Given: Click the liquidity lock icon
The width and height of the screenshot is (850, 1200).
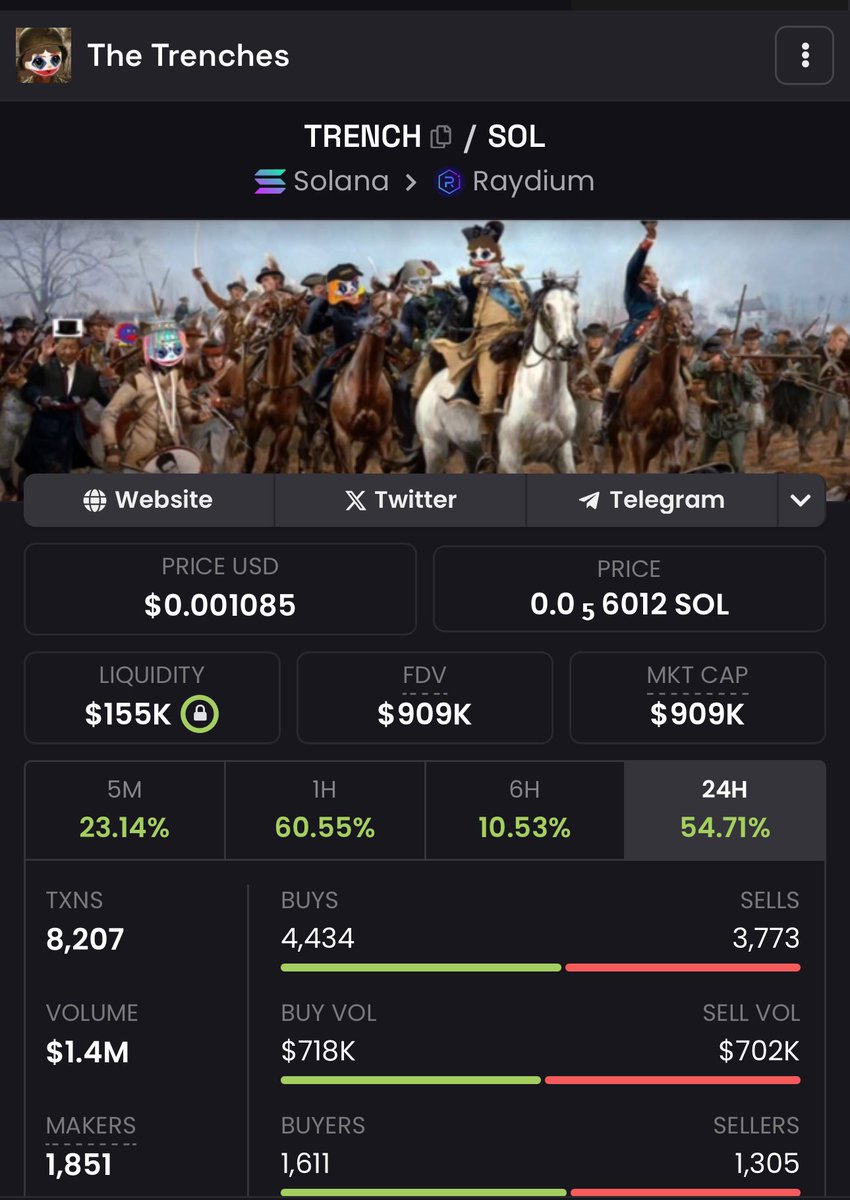Looking at the screenshot, I should (x=200, y=714).
